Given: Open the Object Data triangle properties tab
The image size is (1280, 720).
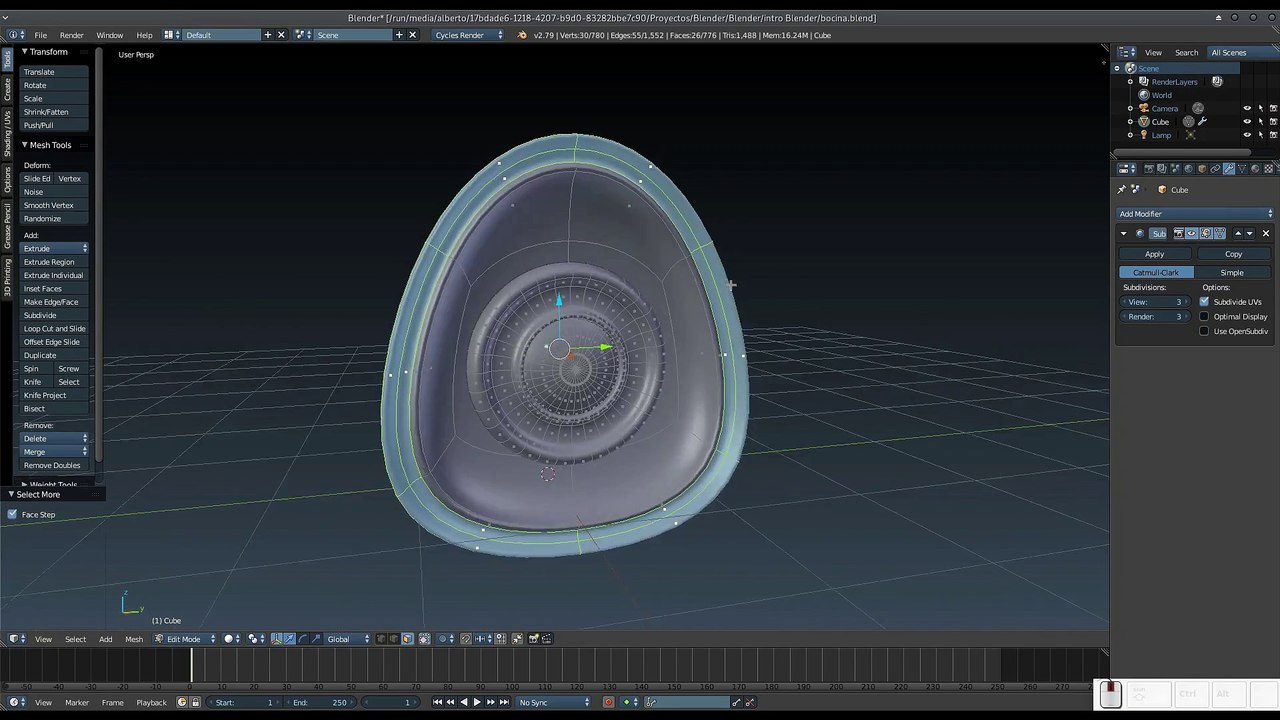Looking at the screenshot, I should point(1242,168).
